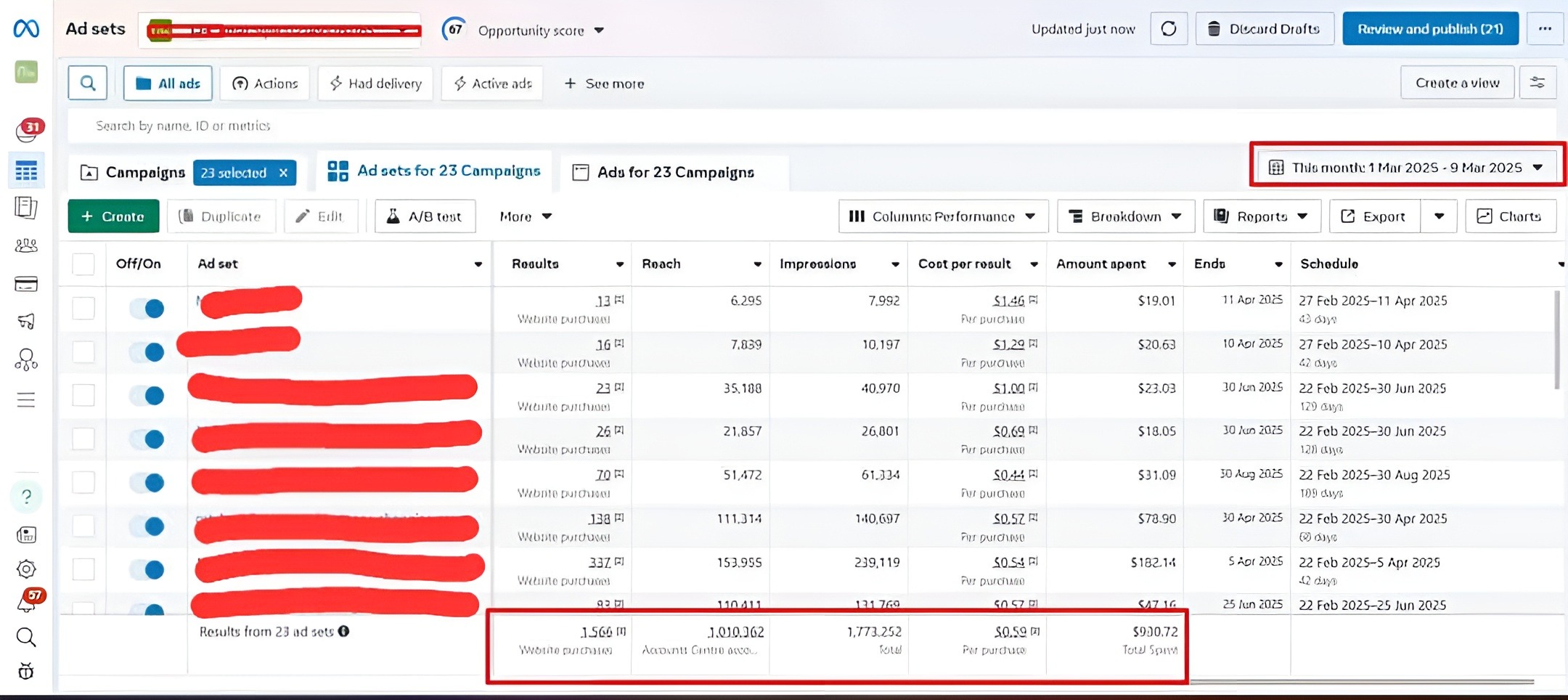Image resolution: width=1568 pixels, height=700 pixels.
Task: Click Review and publish button
Action: coord(1429,29)
